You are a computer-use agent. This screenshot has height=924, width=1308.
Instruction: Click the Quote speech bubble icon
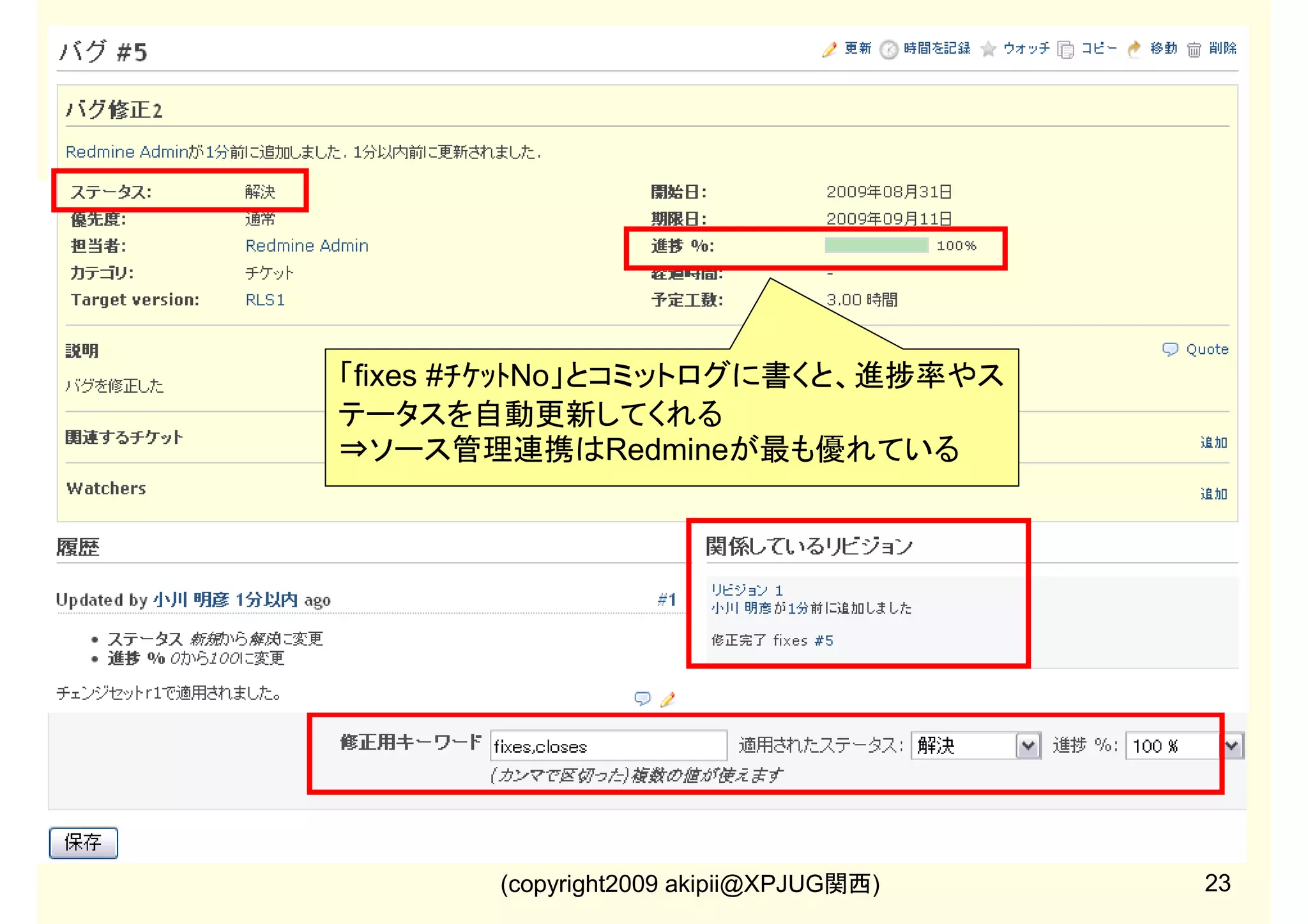[1170, 349]
